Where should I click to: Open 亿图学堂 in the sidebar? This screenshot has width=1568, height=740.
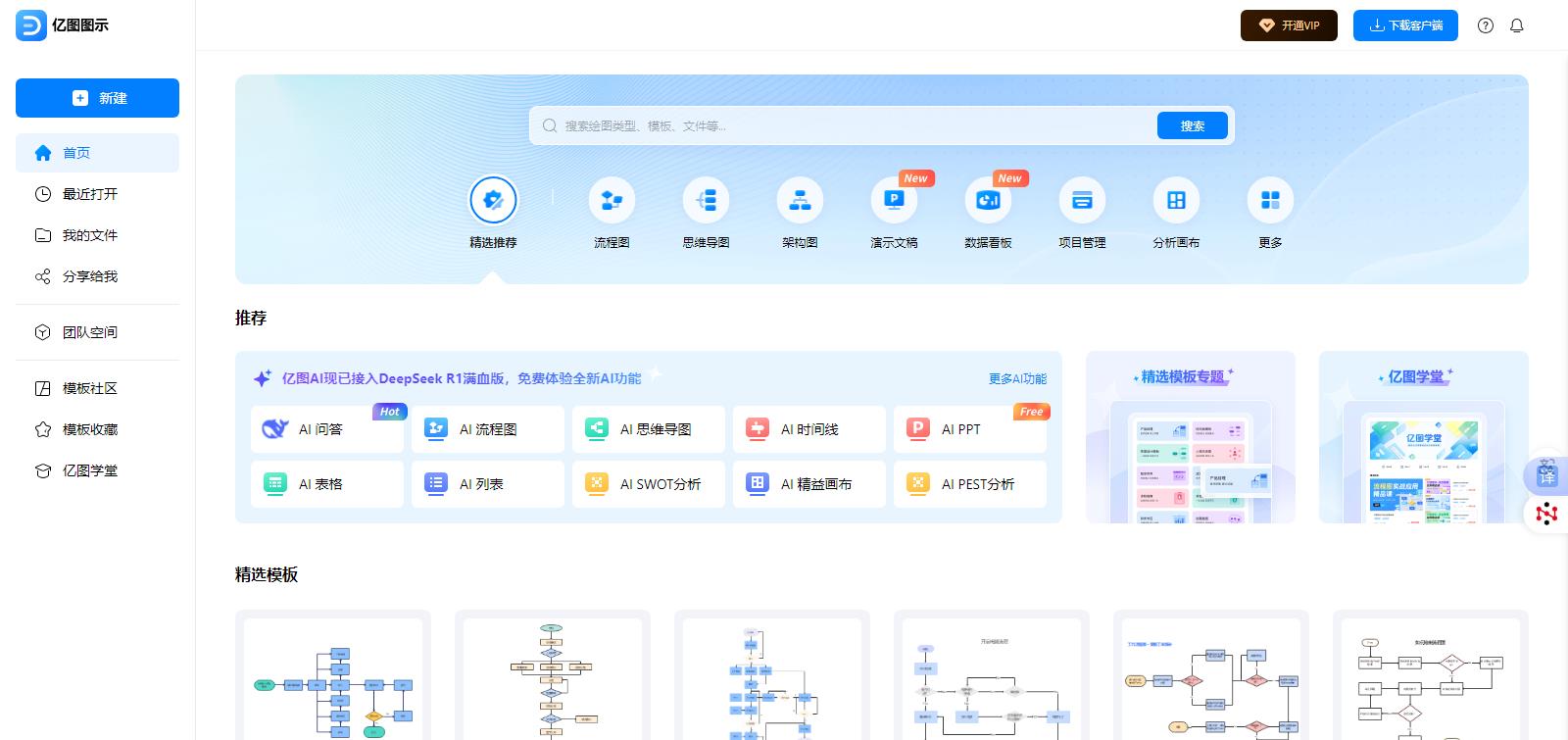click(97, 470)
